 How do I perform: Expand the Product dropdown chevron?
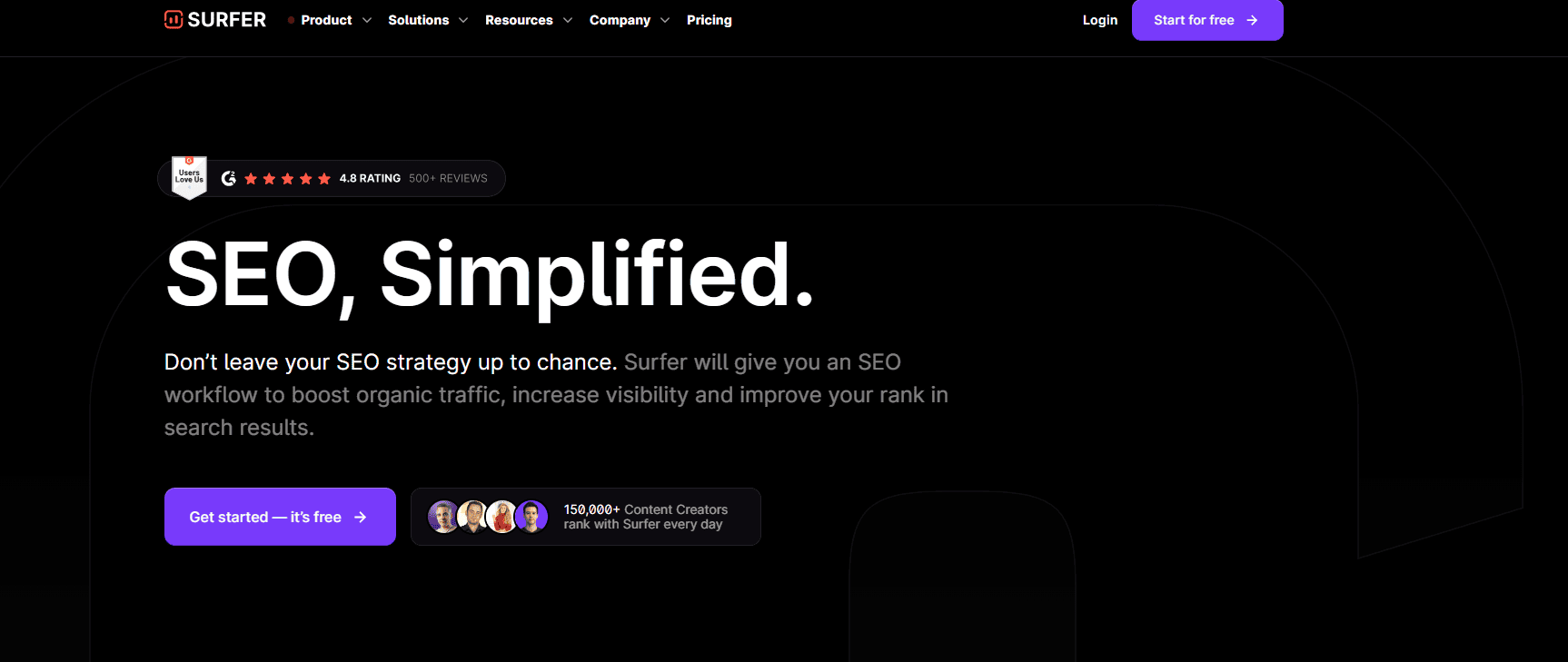[x=367, y=20]
